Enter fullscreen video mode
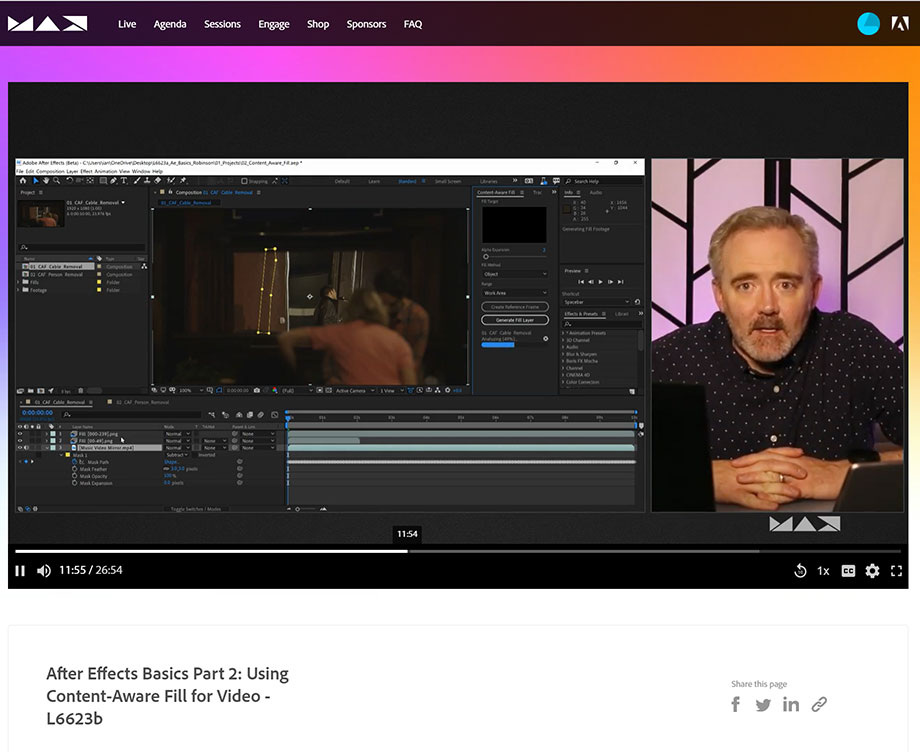The image size is (920, 752). click(x=897, y=571)
